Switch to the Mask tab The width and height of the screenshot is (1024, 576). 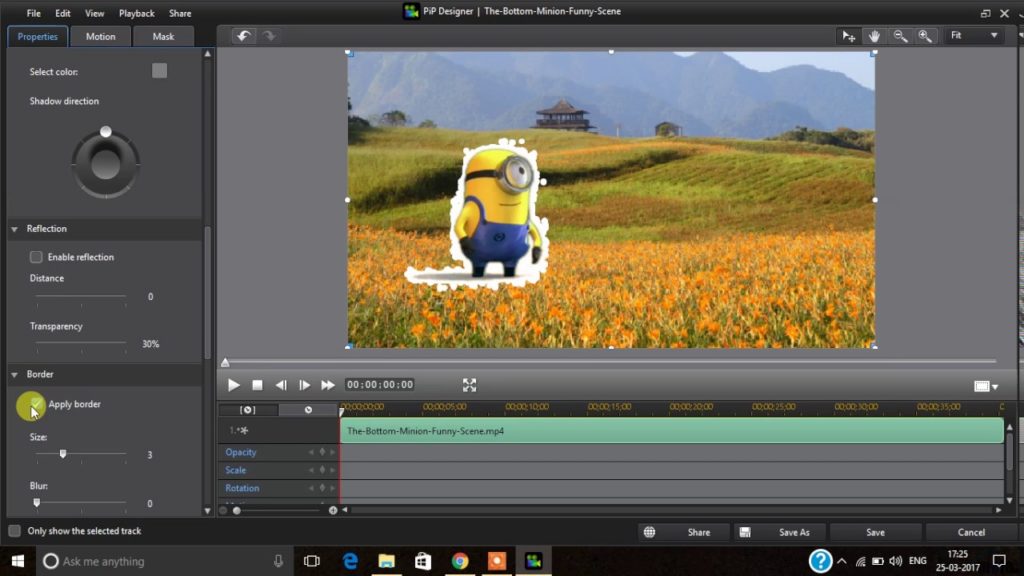point(163,37)
